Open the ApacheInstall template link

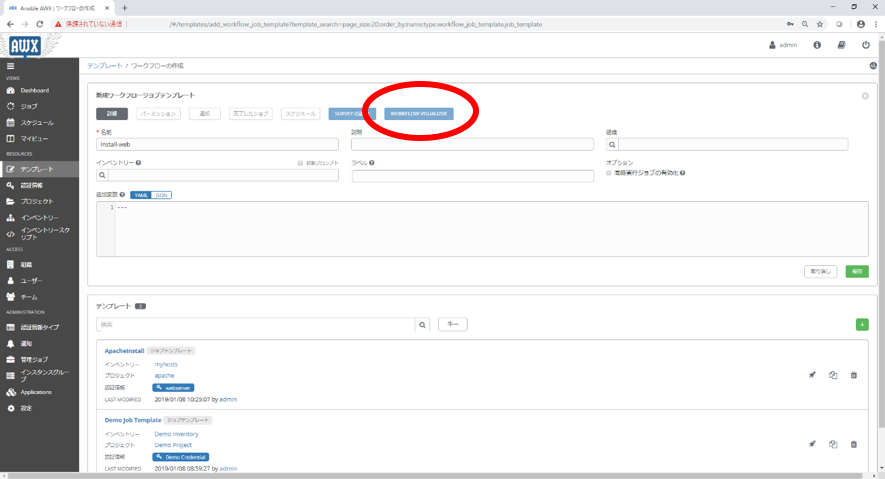125,351
